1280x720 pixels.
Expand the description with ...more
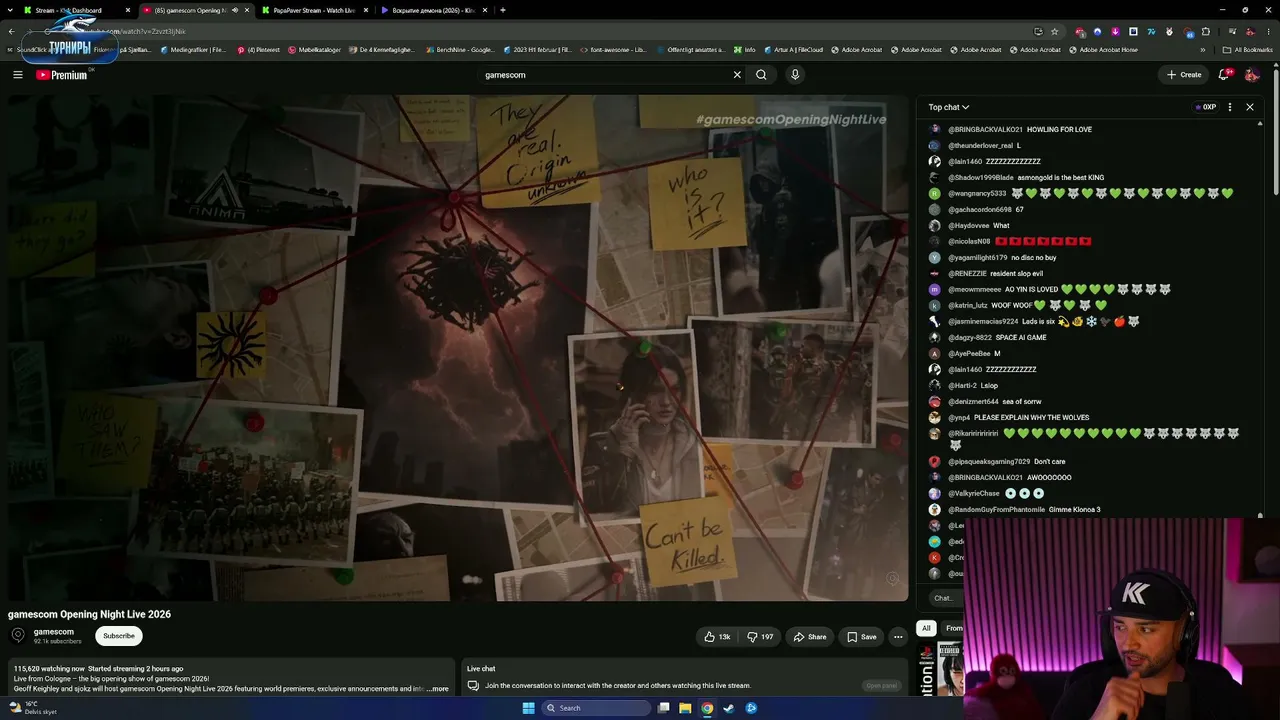click(x=438, y=689)
